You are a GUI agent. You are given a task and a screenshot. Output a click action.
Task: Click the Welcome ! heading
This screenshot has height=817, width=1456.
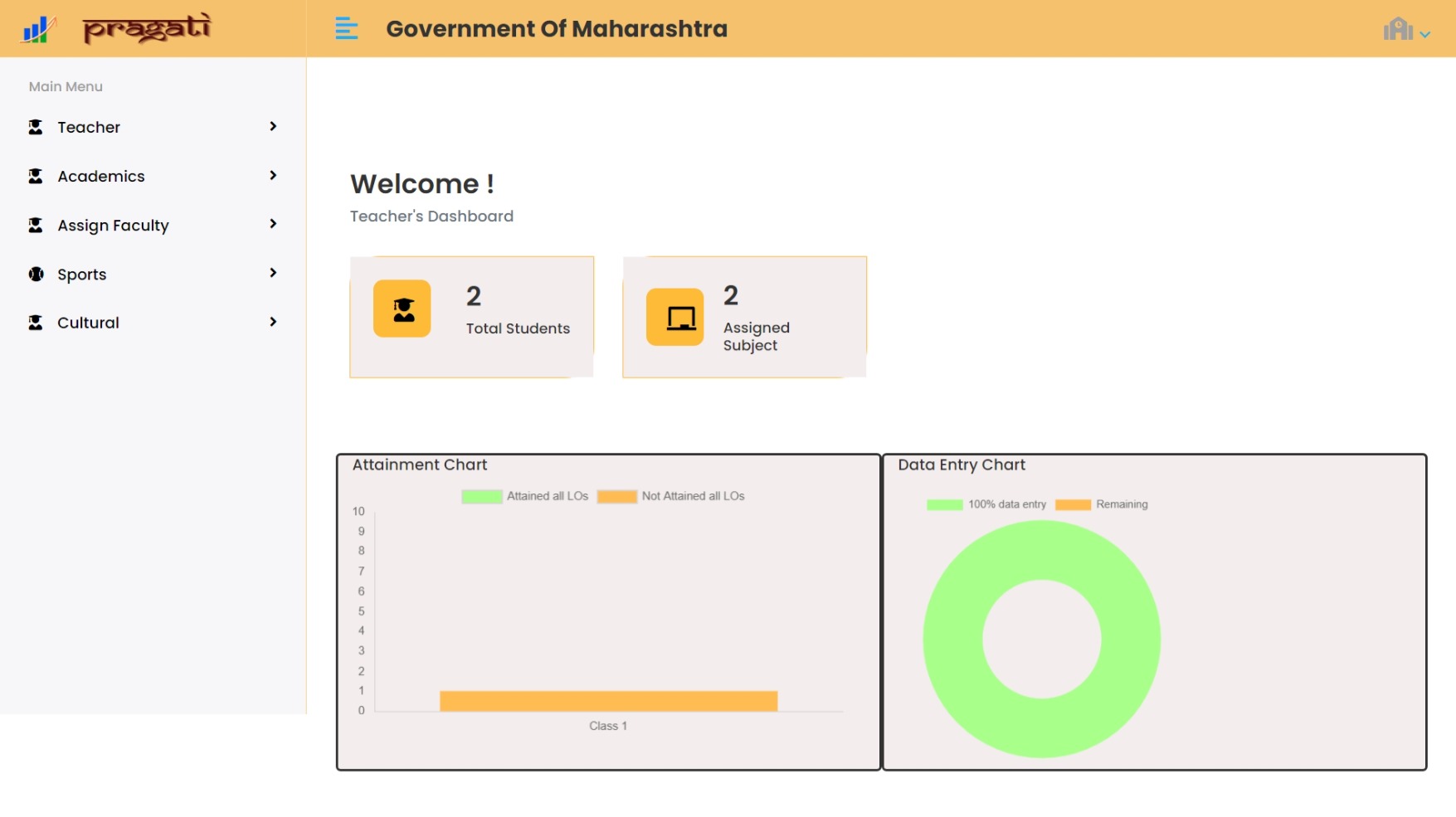(422, 183)
